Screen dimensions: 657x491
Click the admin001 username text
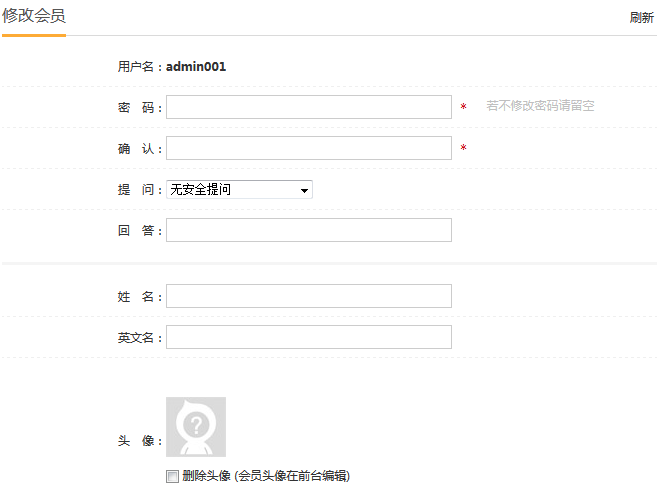(196, 67)
